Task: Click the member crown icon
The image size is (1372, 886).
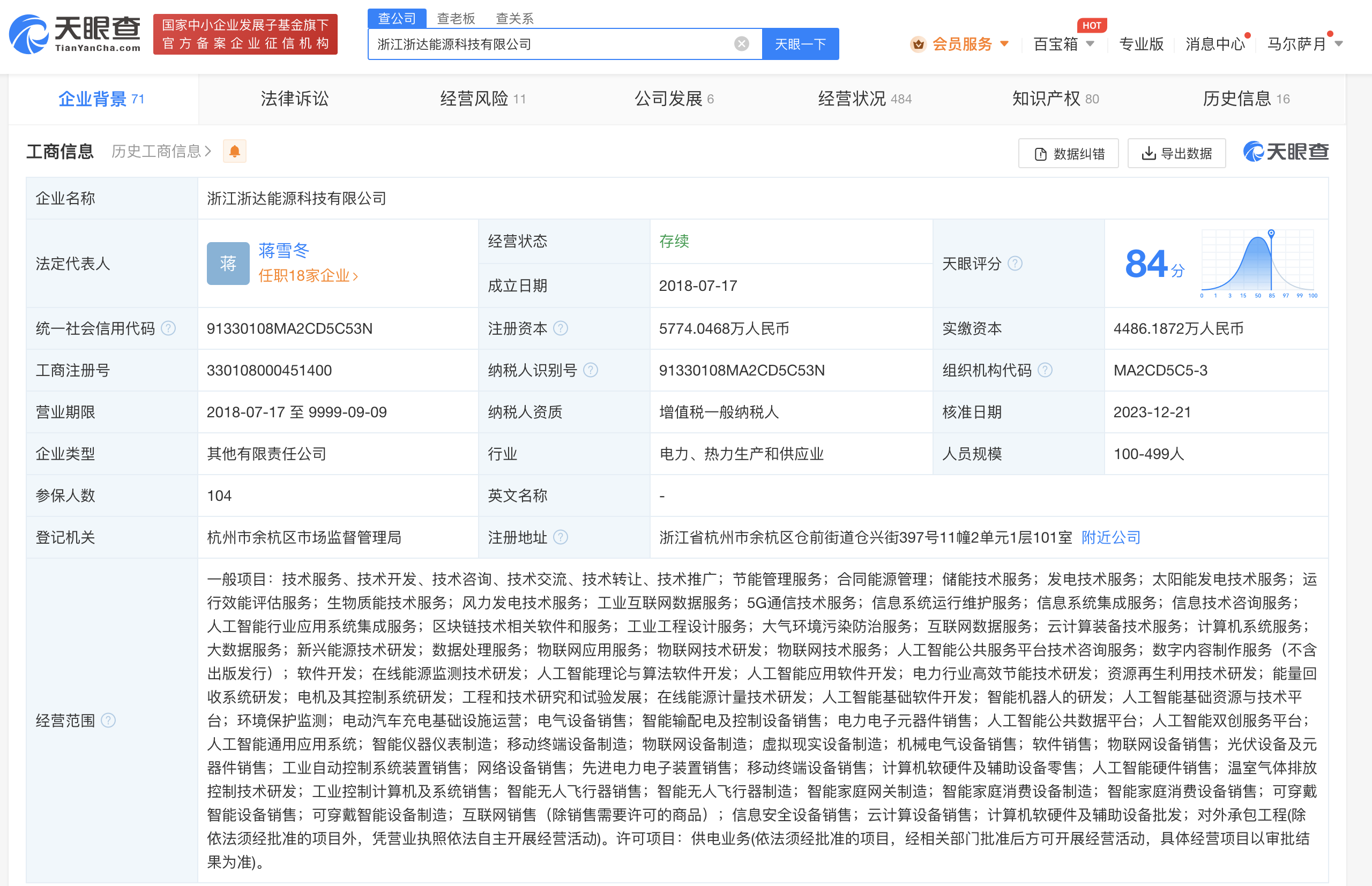Action: (918, 44)
